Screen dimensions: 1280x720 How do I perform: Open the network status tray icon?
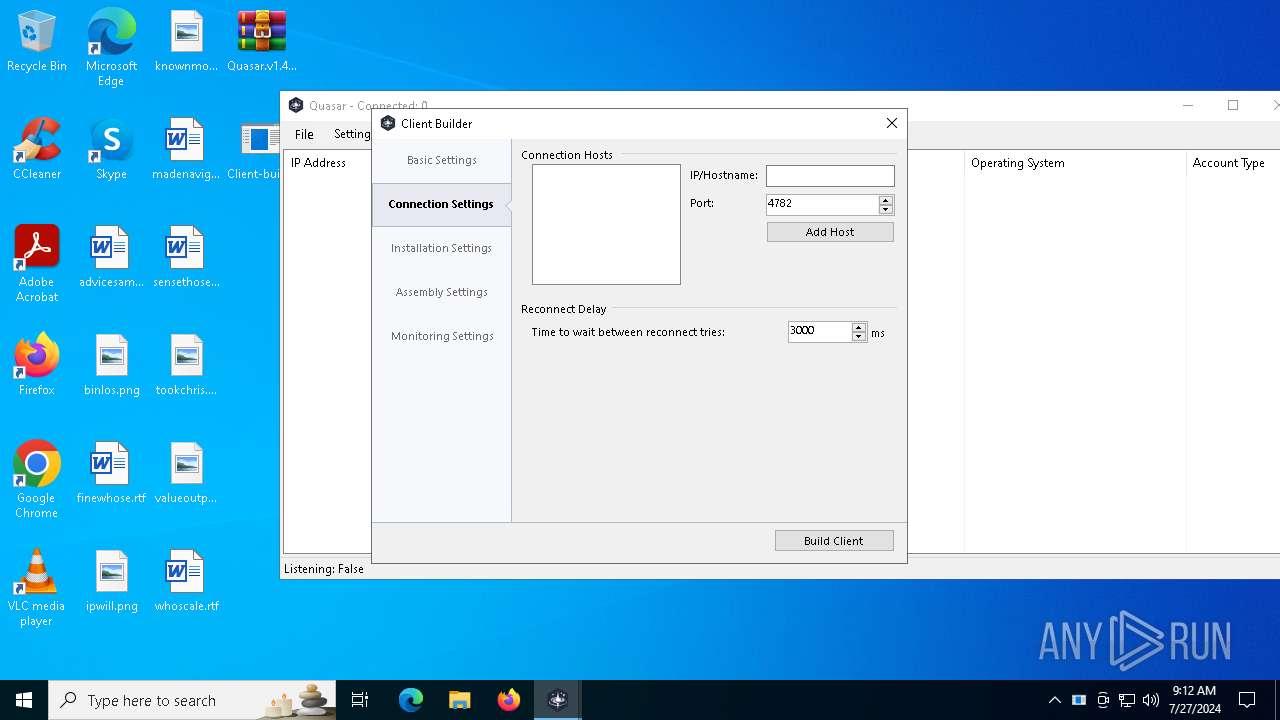pos(1127,700)
